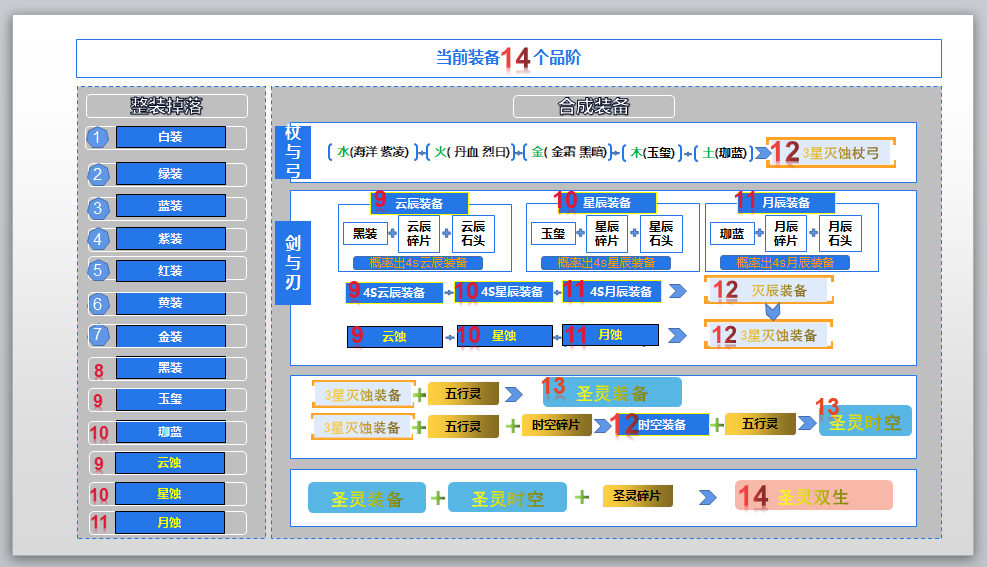
Task: Click the 当前装备14个品阶 title banner
Action: point(509,59)
